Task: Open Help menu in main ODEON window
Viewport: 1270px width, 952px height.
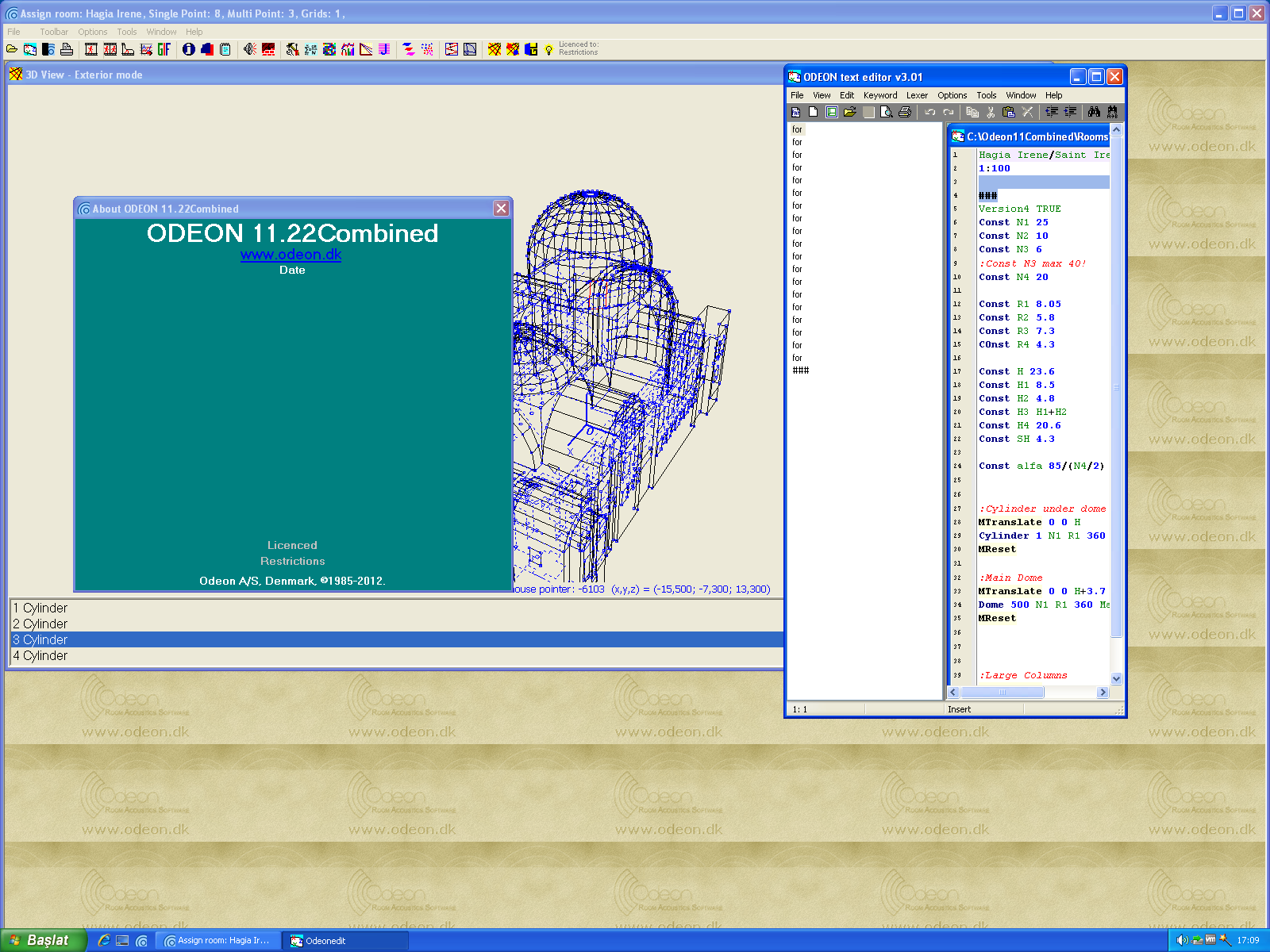Action: tap(194, 32)
